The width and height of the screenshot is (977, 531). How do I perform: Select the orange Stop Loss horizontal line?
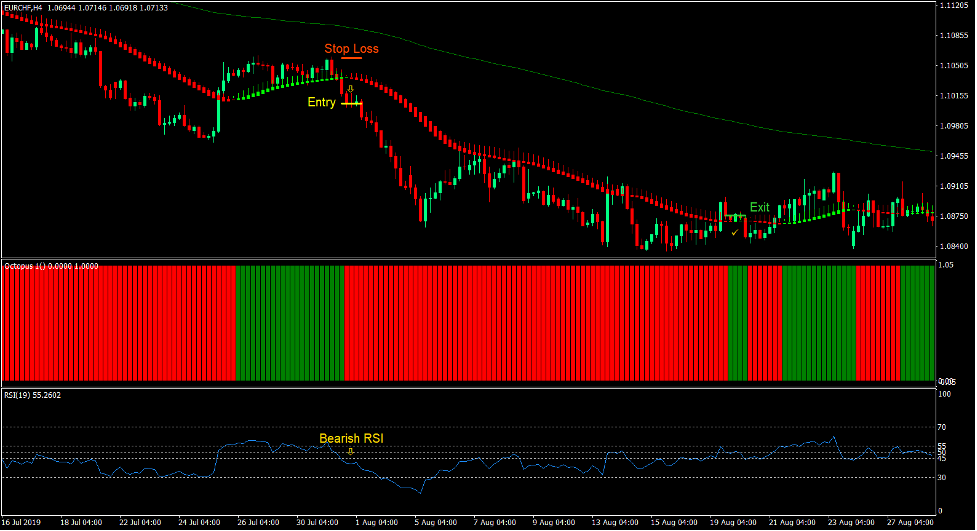351,58
